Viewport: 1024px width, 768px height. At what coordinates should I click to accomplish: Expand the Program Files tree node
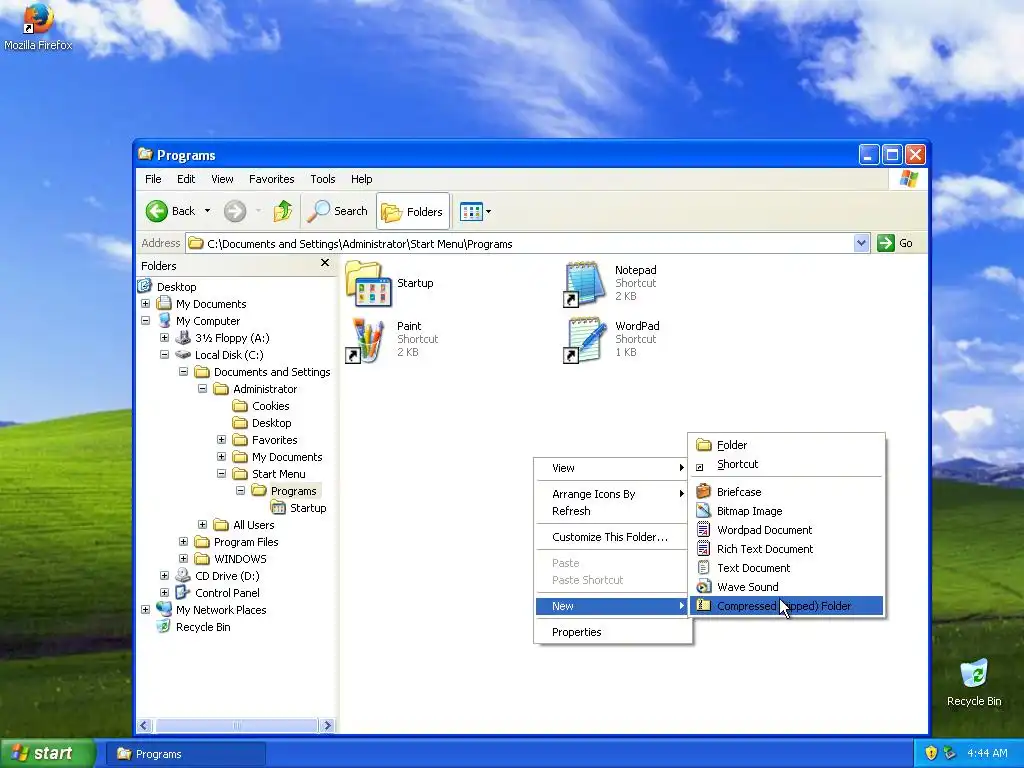(x=184, y=541)
